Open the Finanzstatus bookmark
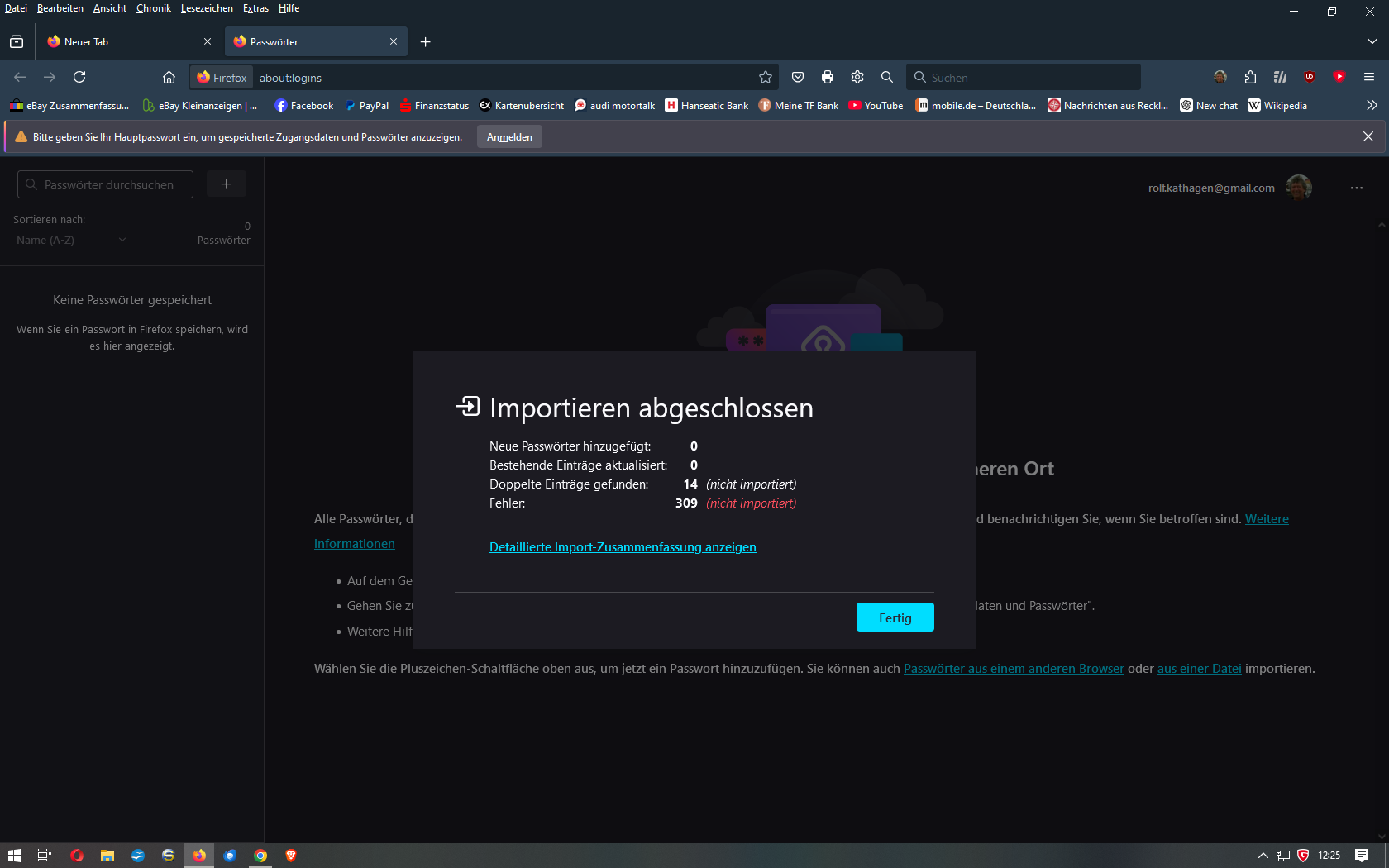 click(x=434, y=105)
